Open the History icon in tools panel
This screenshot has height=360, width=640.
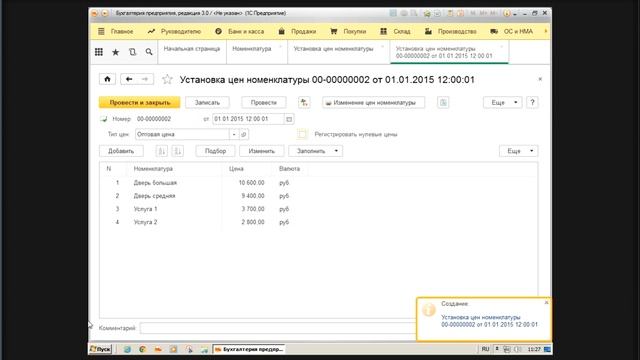[132, 52]
